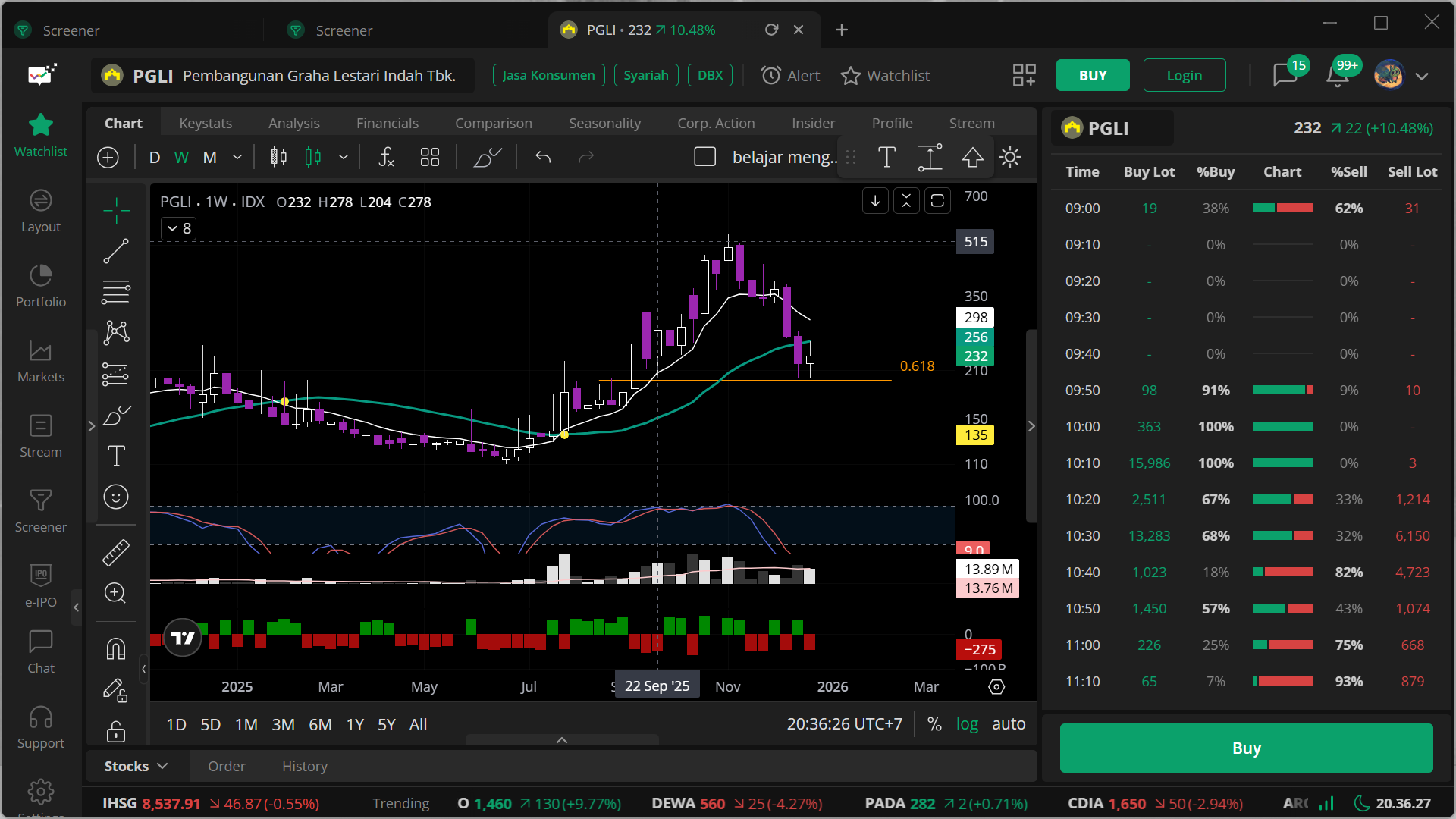
Task: Toggle auto scale on chart
Action: 1009,724
